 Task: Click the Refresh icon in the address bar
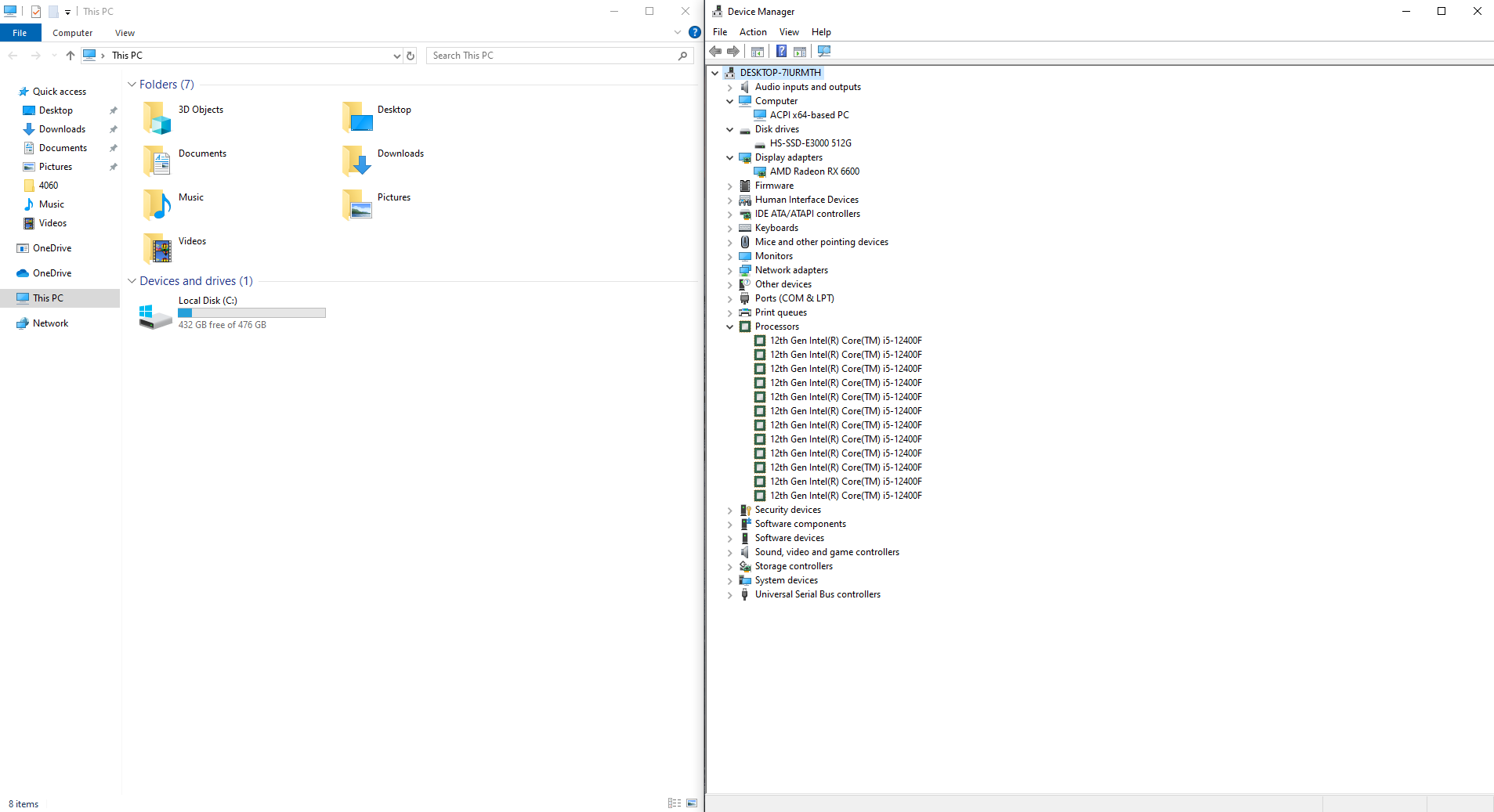coord(411,55)
